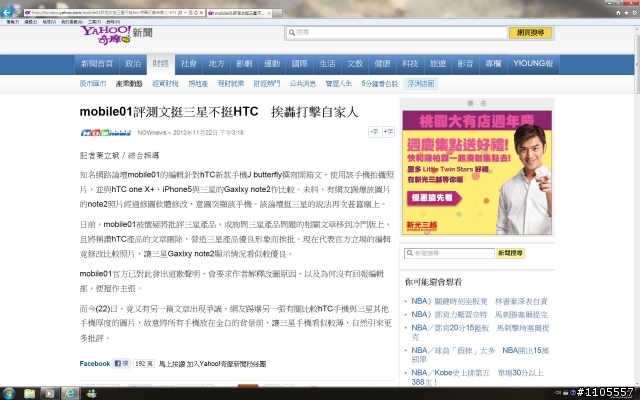Open Favorites with the star icon
The width and height of the screenshot is (640, 400).
pos(627,13)
